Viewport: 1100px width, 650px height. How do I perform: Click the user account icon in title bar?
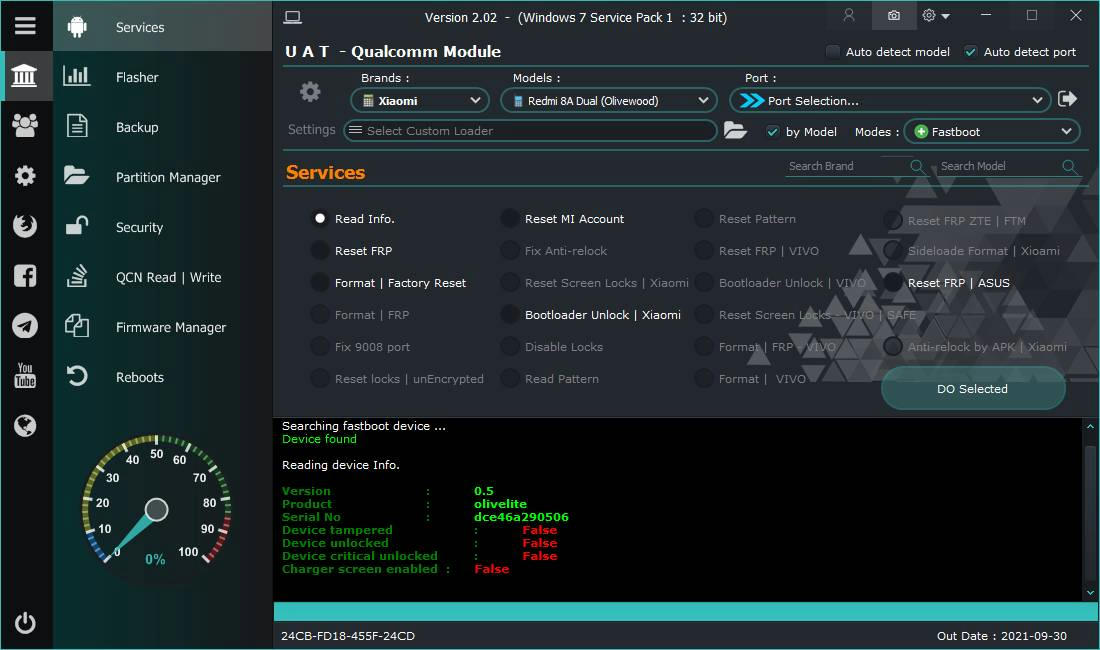(849, 15)
